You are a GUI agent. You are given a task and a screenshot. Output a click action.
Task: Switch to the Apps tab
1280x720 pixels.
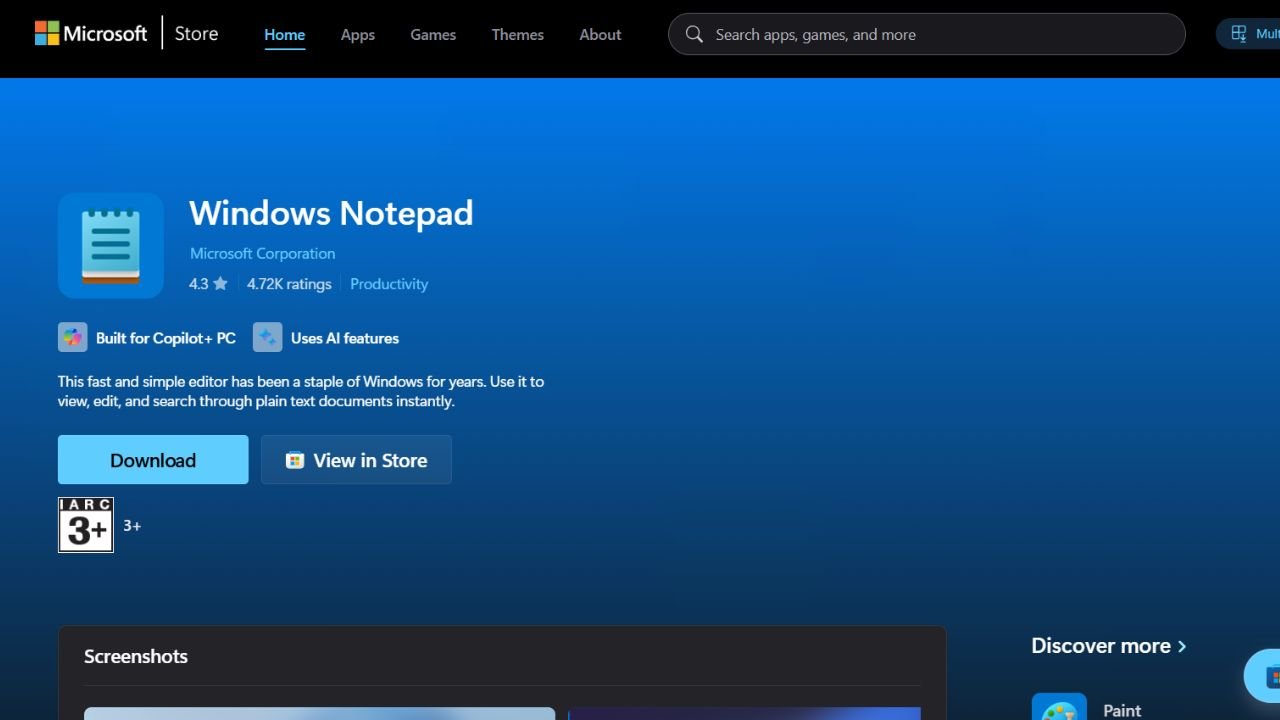coord(358,34)
